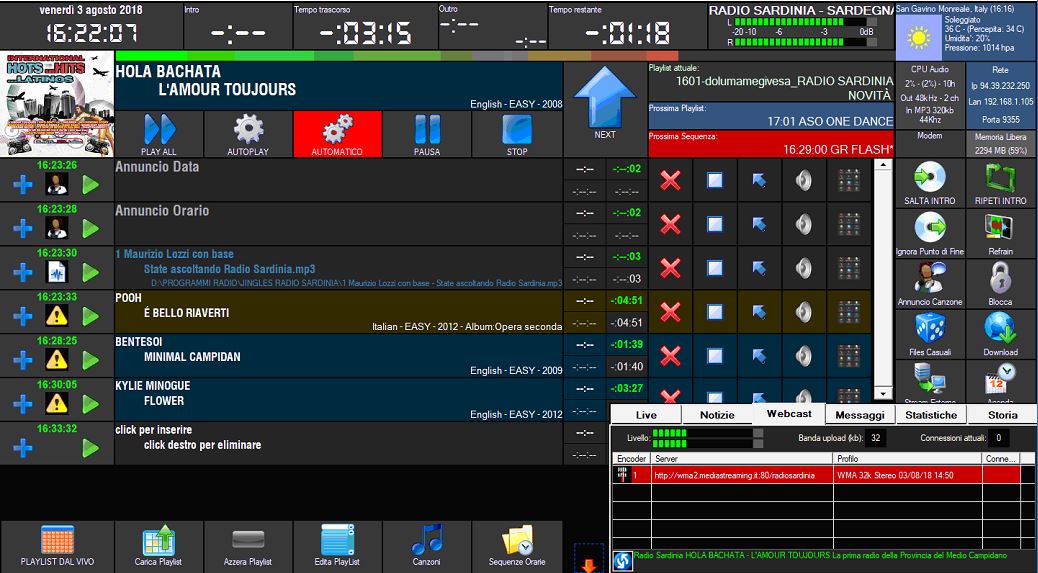Switch to the Notizie tab

[x=718, y=415]
